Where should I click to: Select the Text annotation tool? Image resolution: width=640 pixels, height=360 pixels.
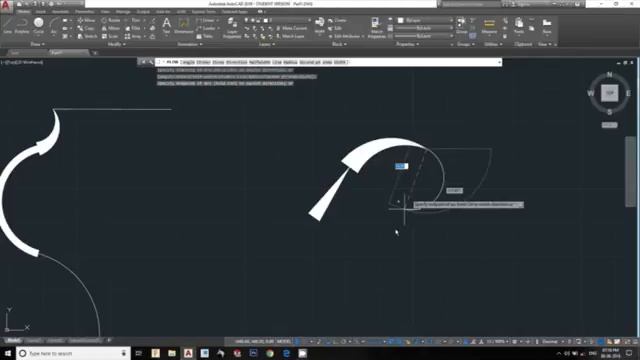click(167, 25)
